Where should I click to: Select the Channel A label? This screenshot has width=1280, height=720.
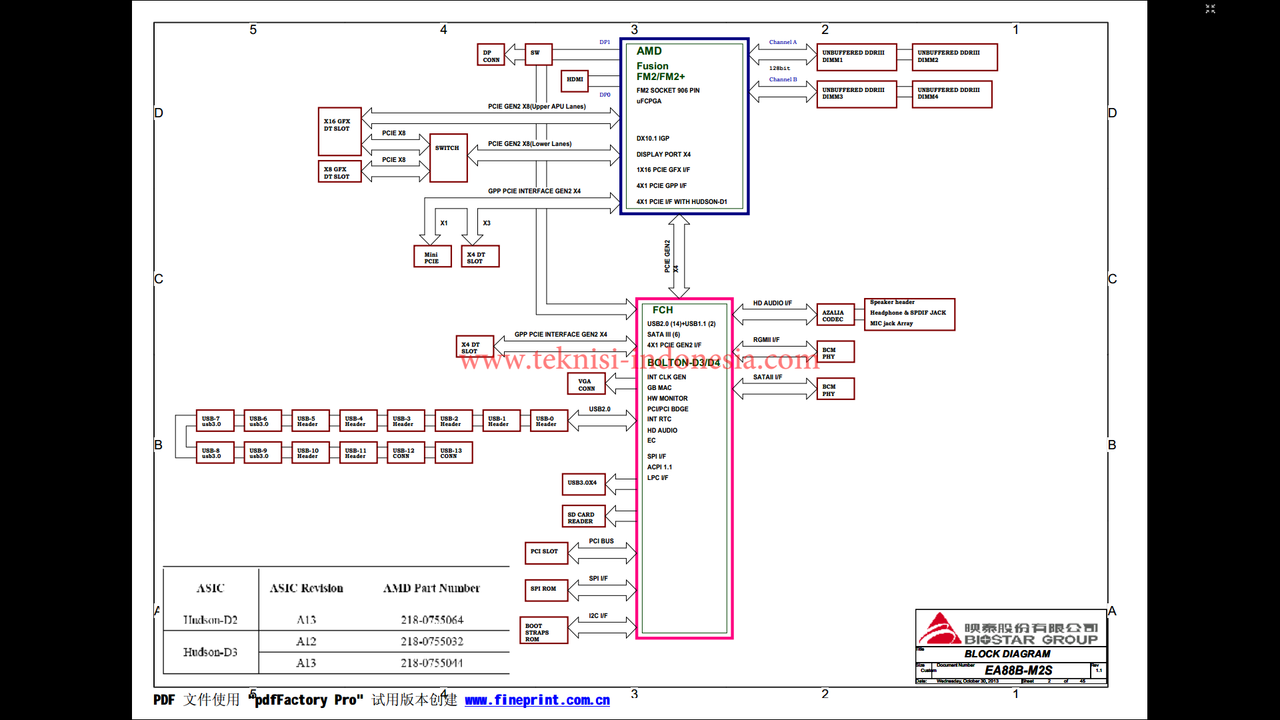[783, 43]
